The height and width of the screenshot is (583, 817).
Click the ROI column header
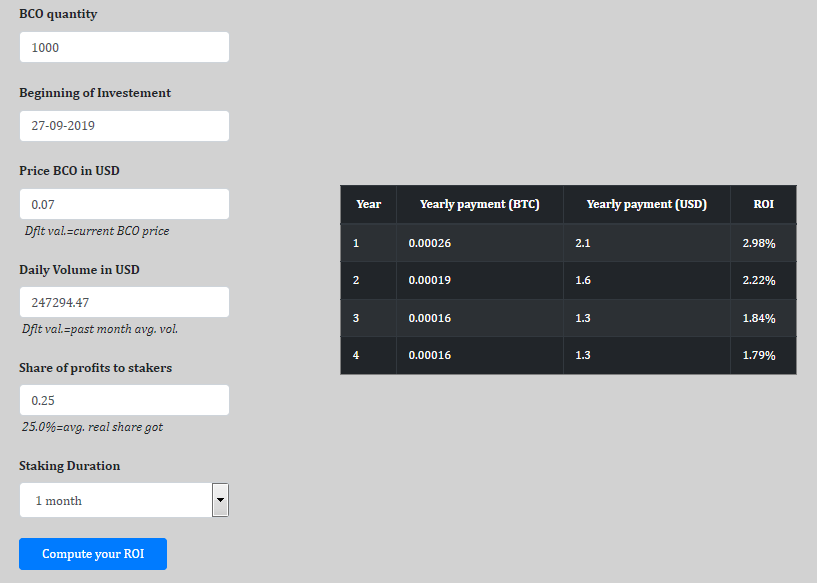pos(763,204)
